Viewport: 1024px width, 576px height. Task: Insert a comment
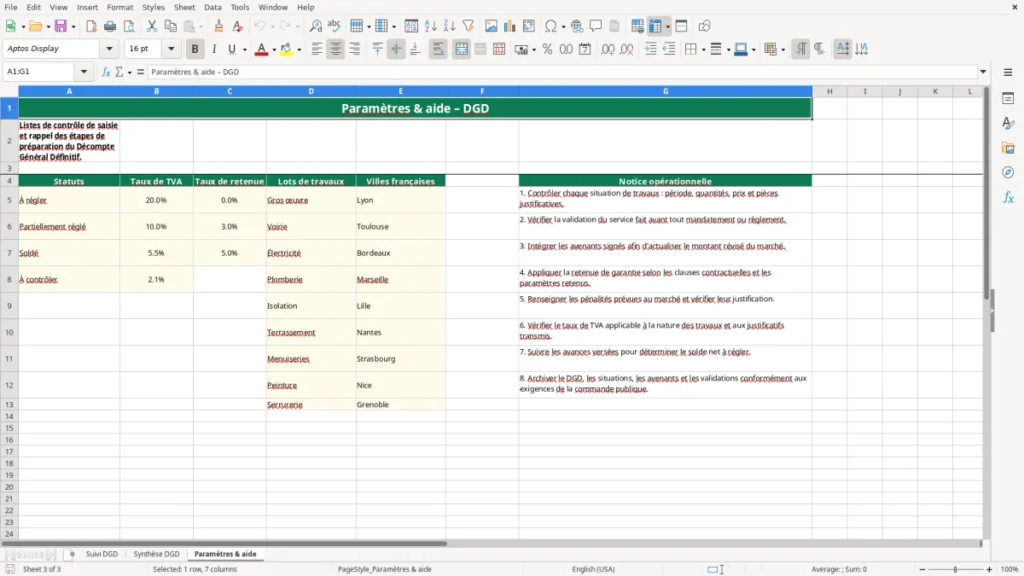click(x=596, y=26)
